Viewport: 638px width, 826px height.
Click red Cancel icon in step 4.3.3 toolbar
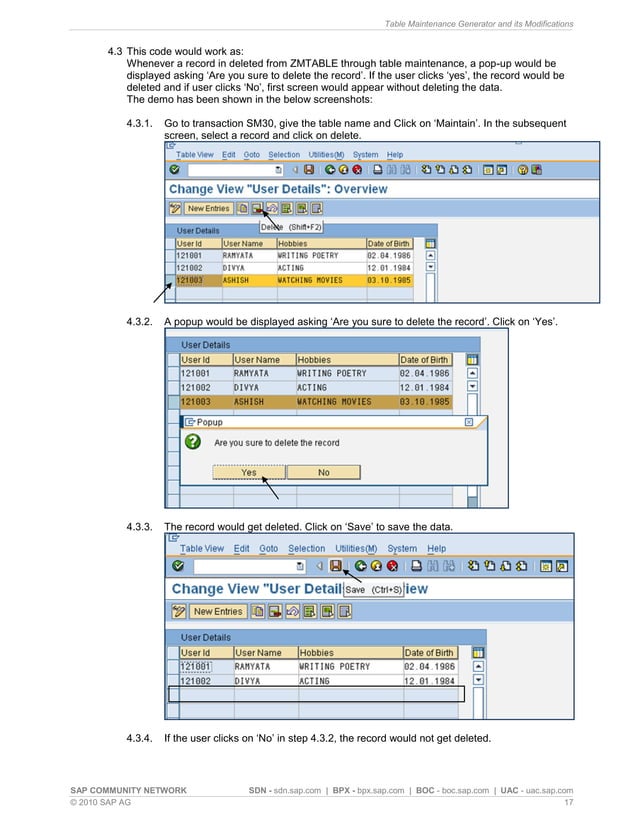(x=392, y=566)
